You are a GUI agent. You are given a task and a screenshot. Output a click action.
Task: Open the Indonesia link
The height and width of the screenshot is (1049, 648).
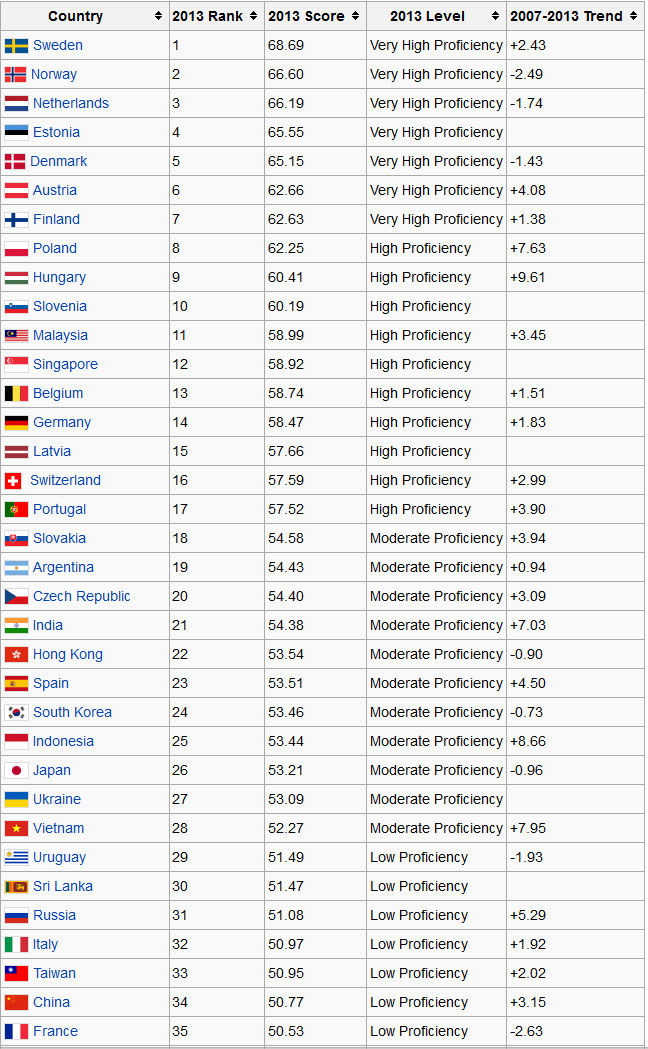[63, 741]
